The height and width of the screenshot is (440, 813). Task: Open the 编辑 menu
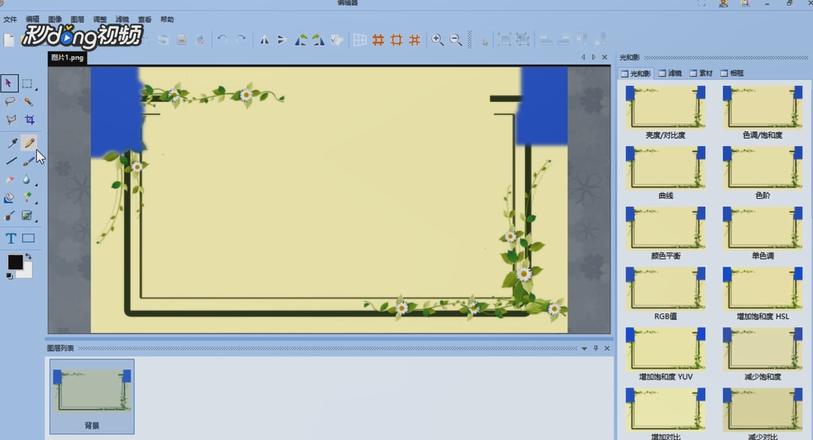coord(33,20)
